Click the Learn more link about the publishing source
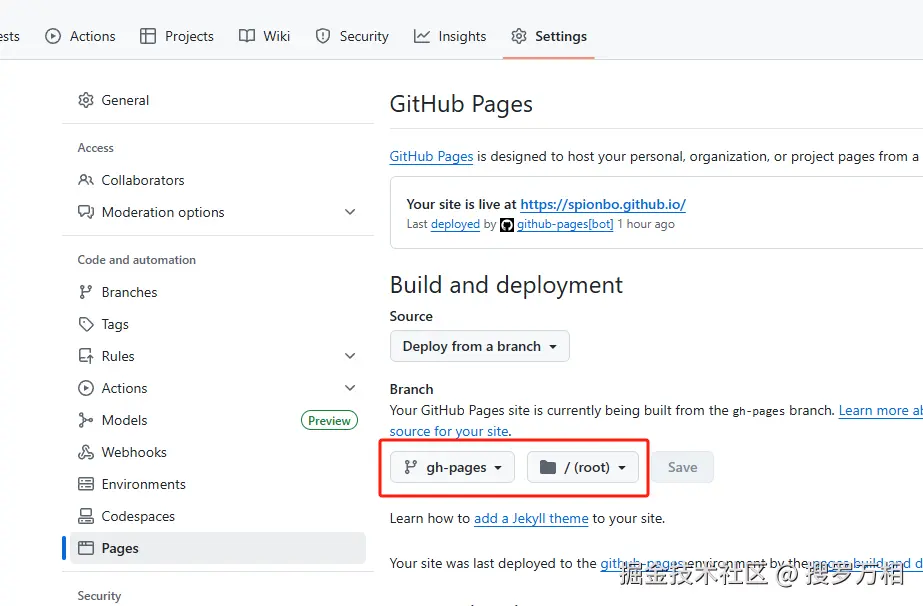This screenshot has height=606, width=923. 880,410
